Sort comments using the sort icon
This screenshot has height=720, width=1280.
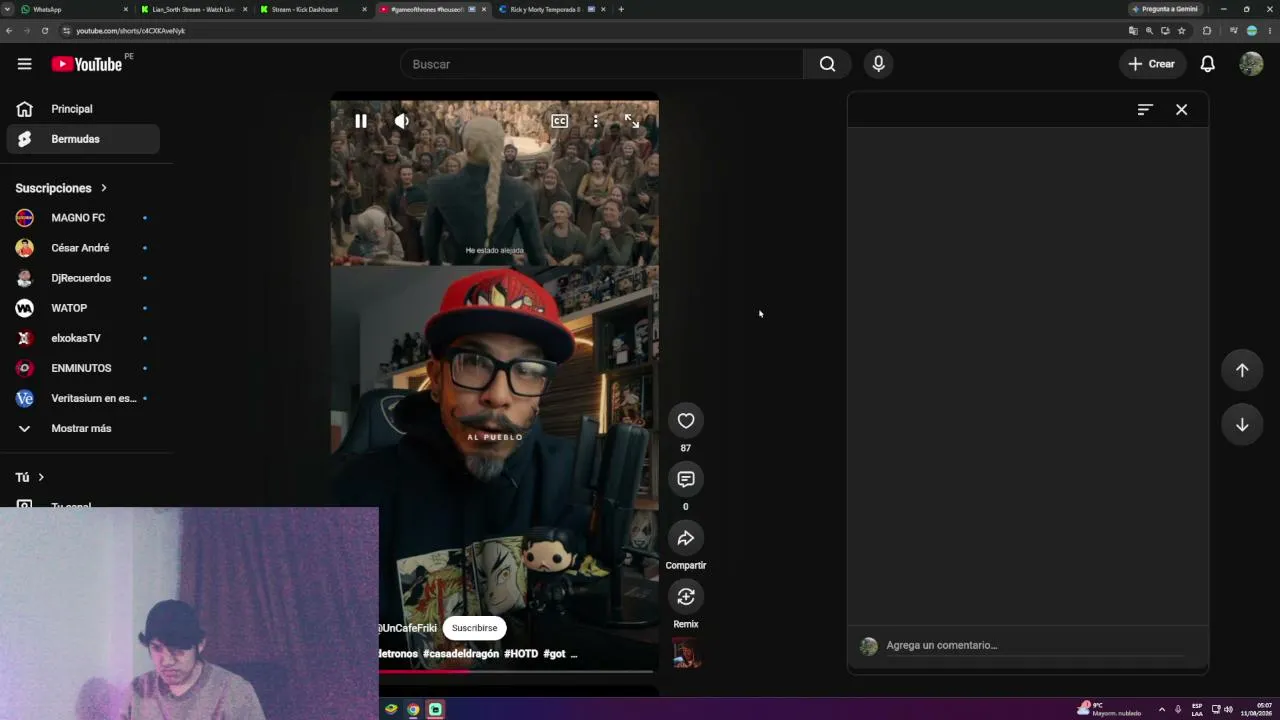click(1145, 109)
